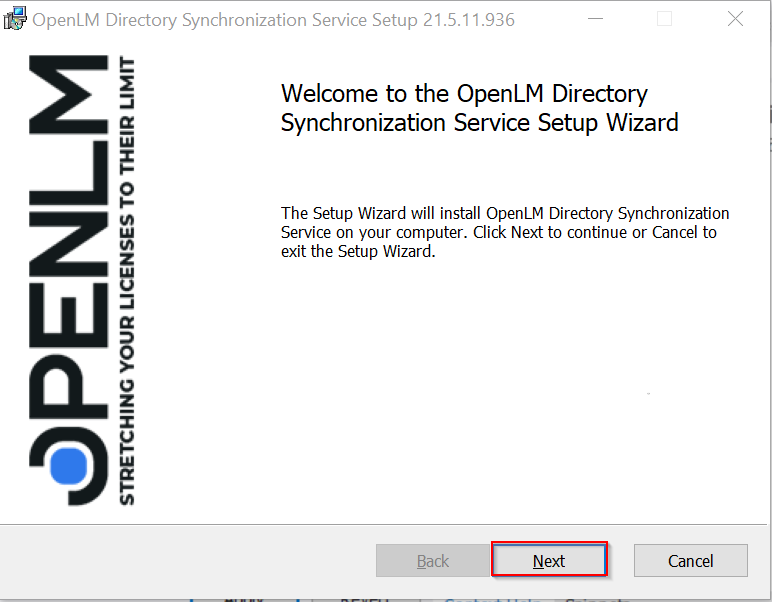This screenshot has width=772, height=602.
Task: Click the 'Stretching Your Licenses' vertical tagline
Action: tap(127, 280)
